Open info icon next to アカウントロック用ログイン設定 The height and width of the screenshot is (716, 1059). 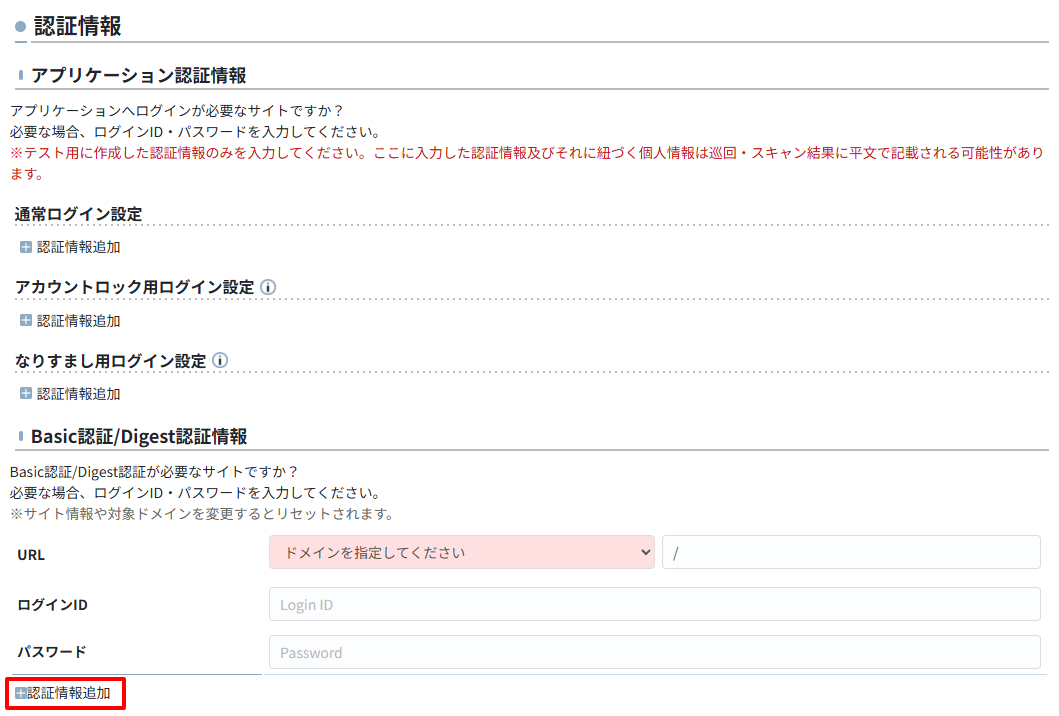pos(268,287)
